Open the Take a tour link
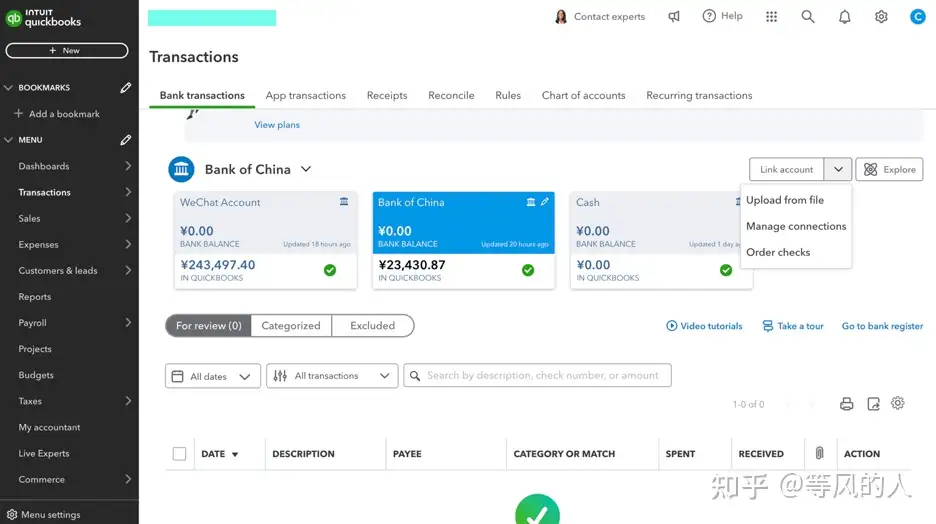Screen dimensions: 936x524 pos(793,326)
